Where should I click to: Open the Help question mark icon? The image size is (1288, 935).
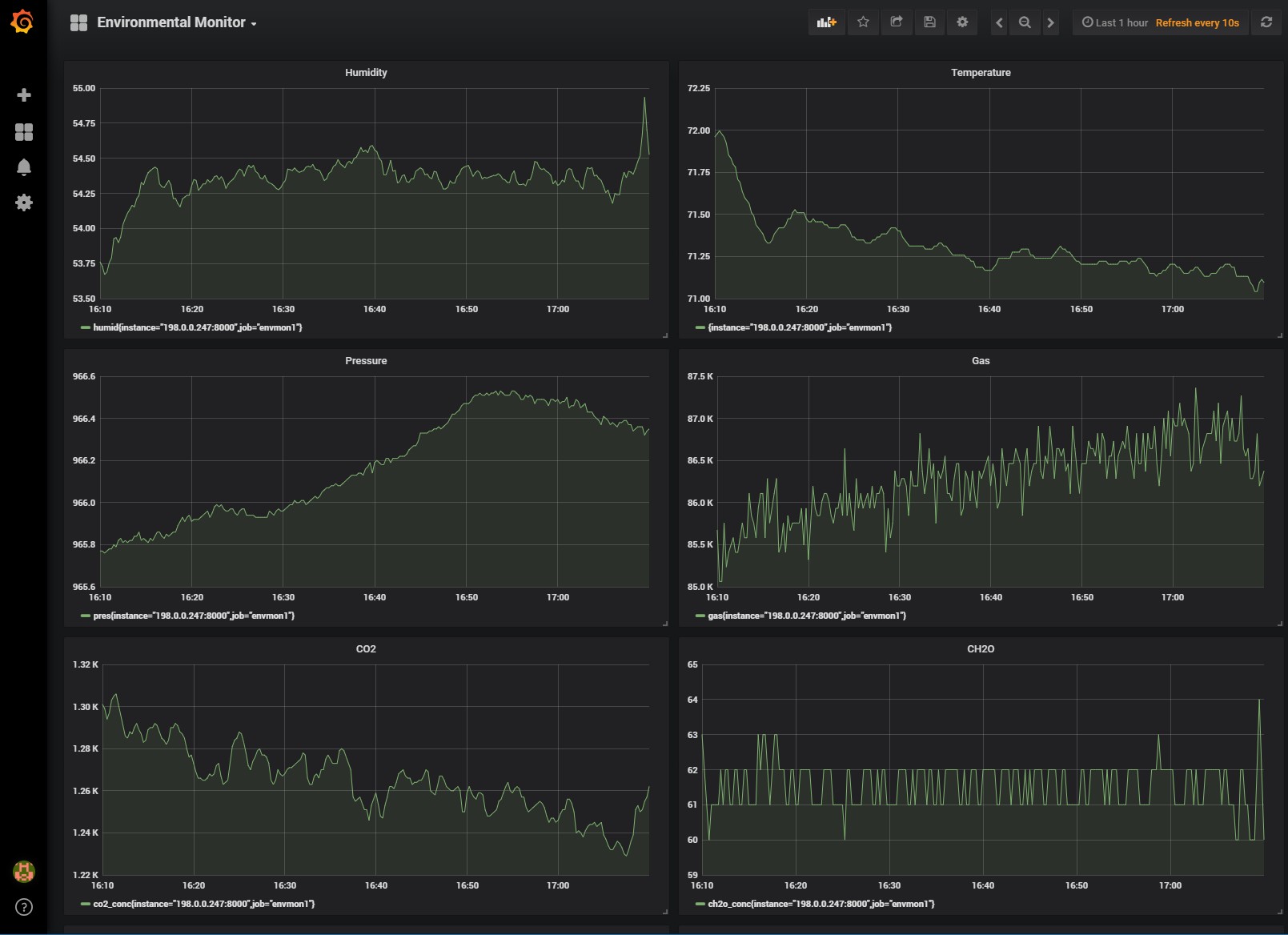24,907
